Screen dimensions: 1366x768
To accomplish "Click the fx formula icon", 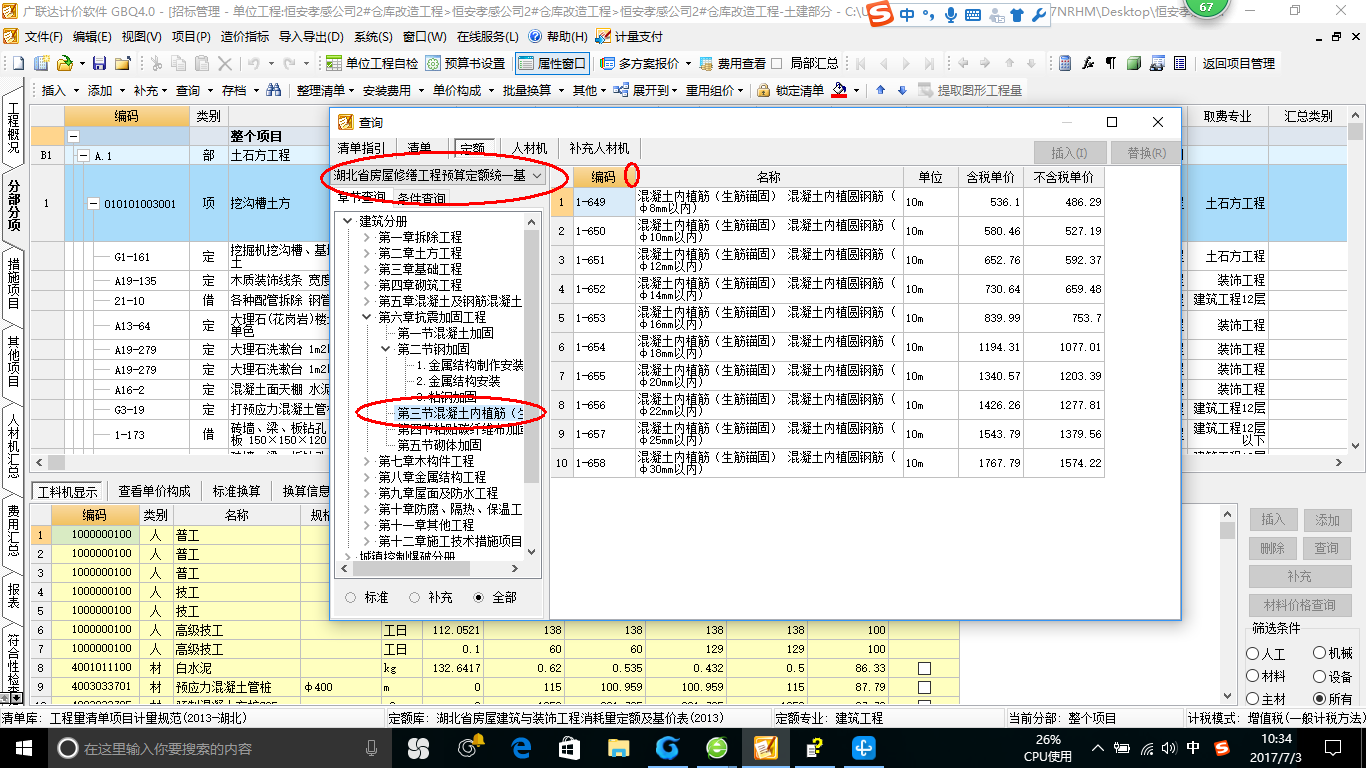I will [1088, 63].
